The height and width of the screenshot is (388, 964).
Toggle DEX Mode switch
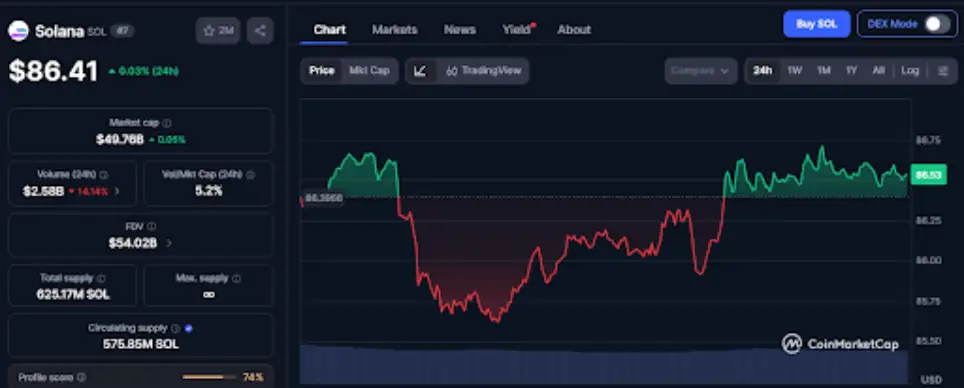pos(937,24)
